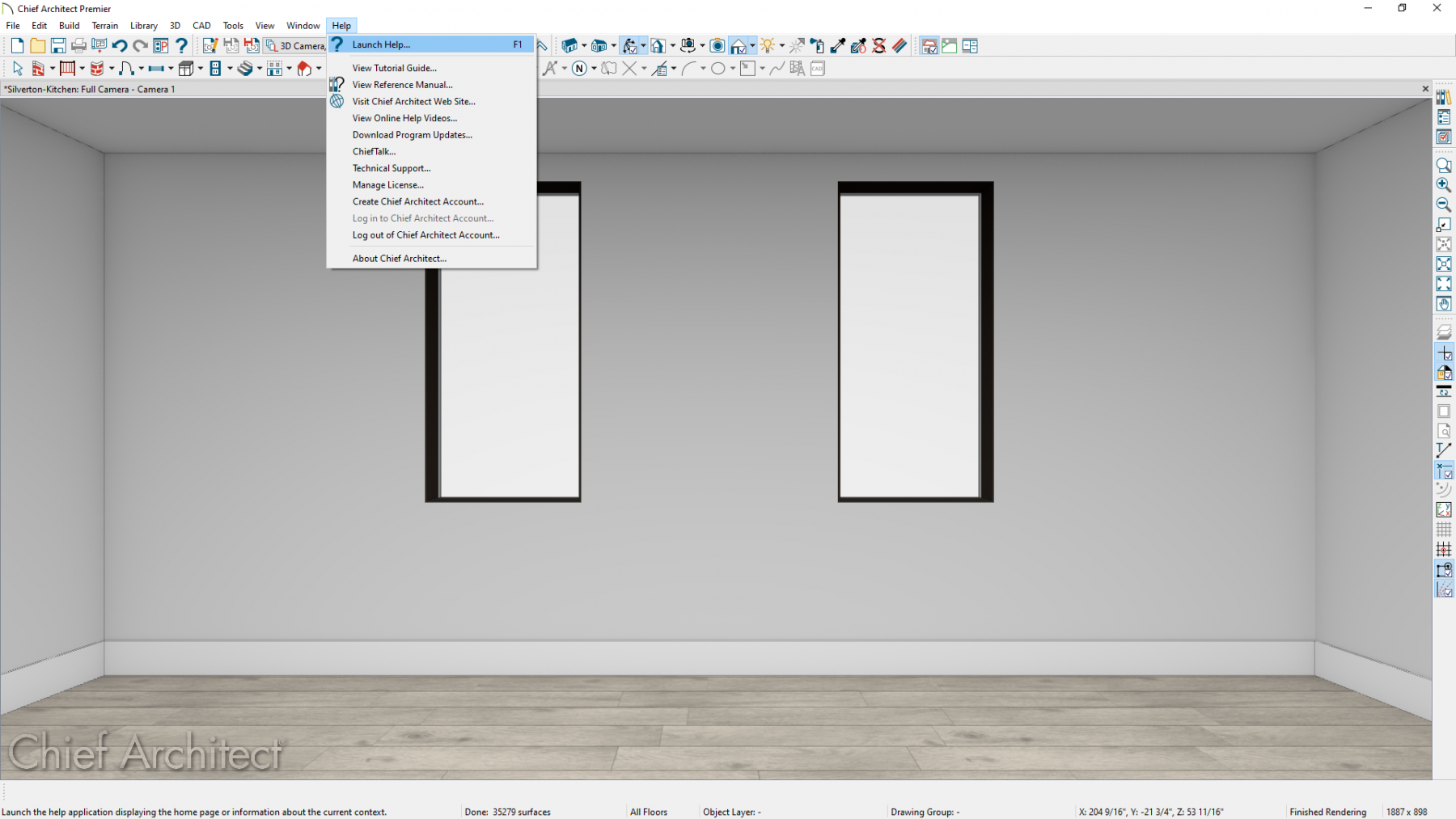Image resolution: width=1456 pixels, height=819 pixels.
Task: Open the adjust lights dropdown arrow
Action: point(782,46)
